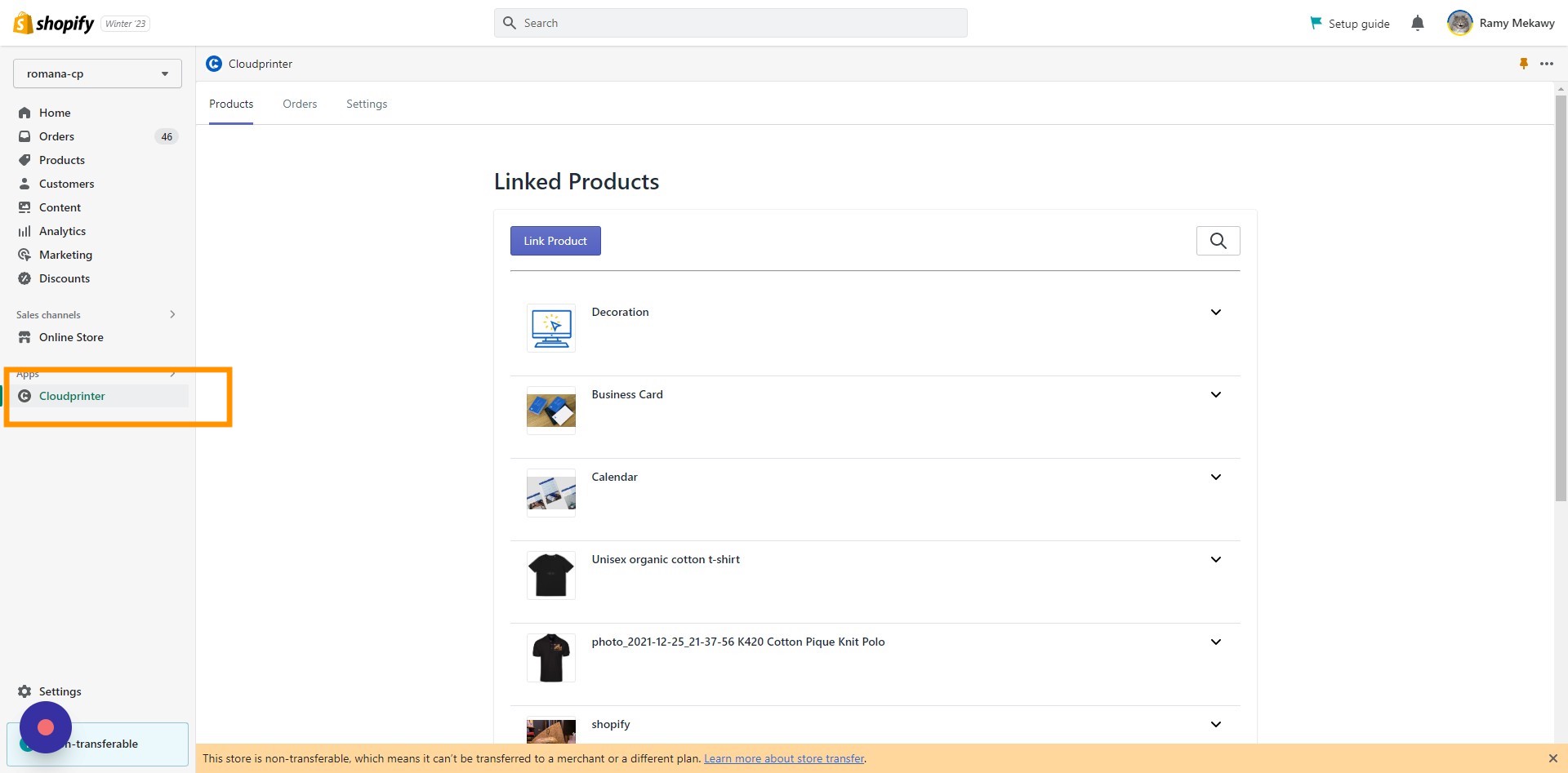Click the red record floating button
Viewport: 1568px width, 773px height.
(46, 727)
